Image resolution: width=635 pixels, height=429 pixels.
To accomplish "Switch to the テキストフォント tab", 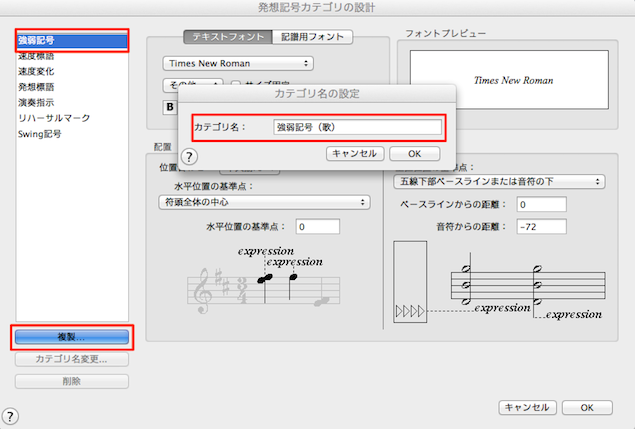I will point(228,37).
